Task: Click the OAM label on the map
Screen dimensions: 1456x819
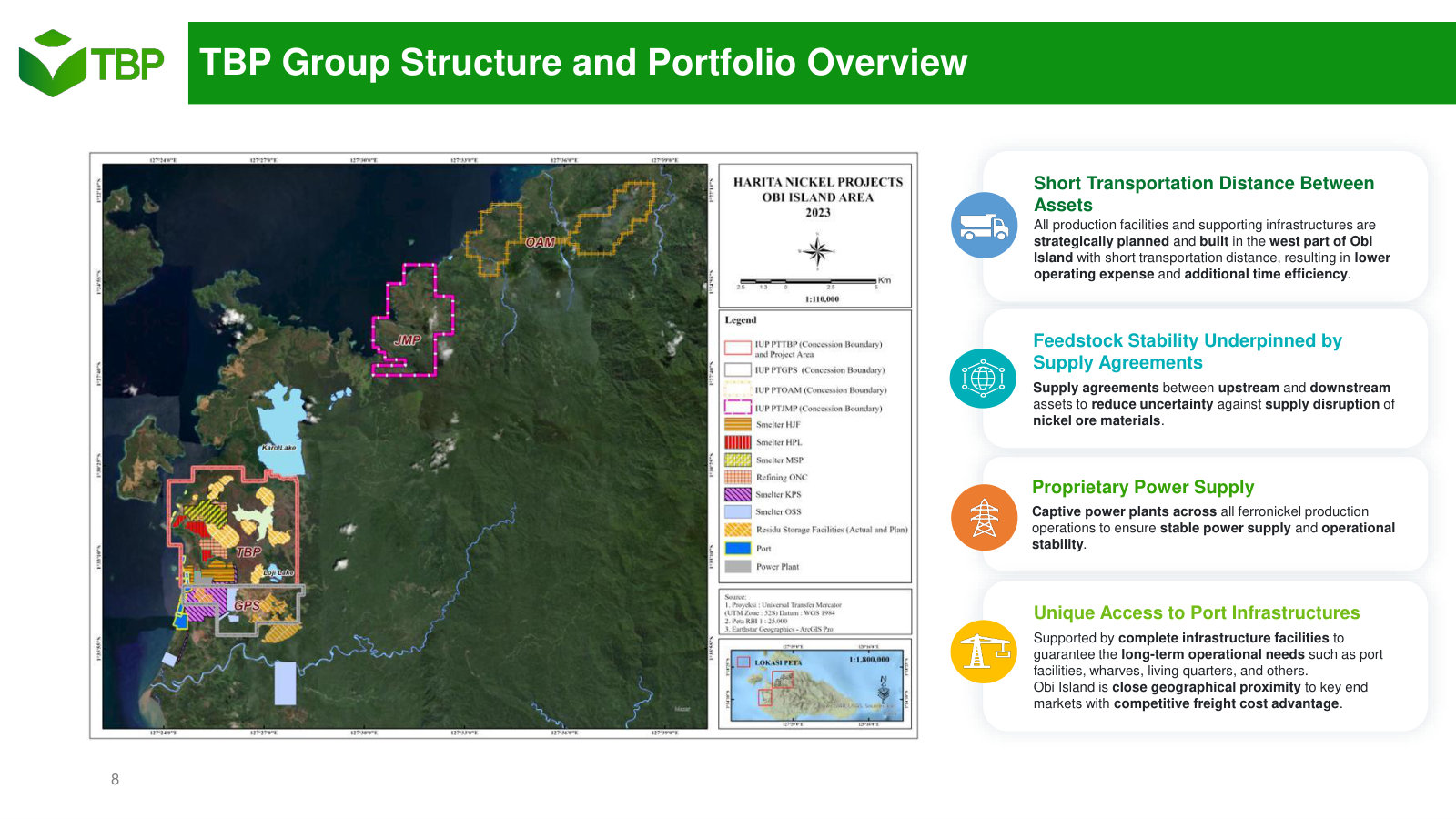Action: coord(540,242)
